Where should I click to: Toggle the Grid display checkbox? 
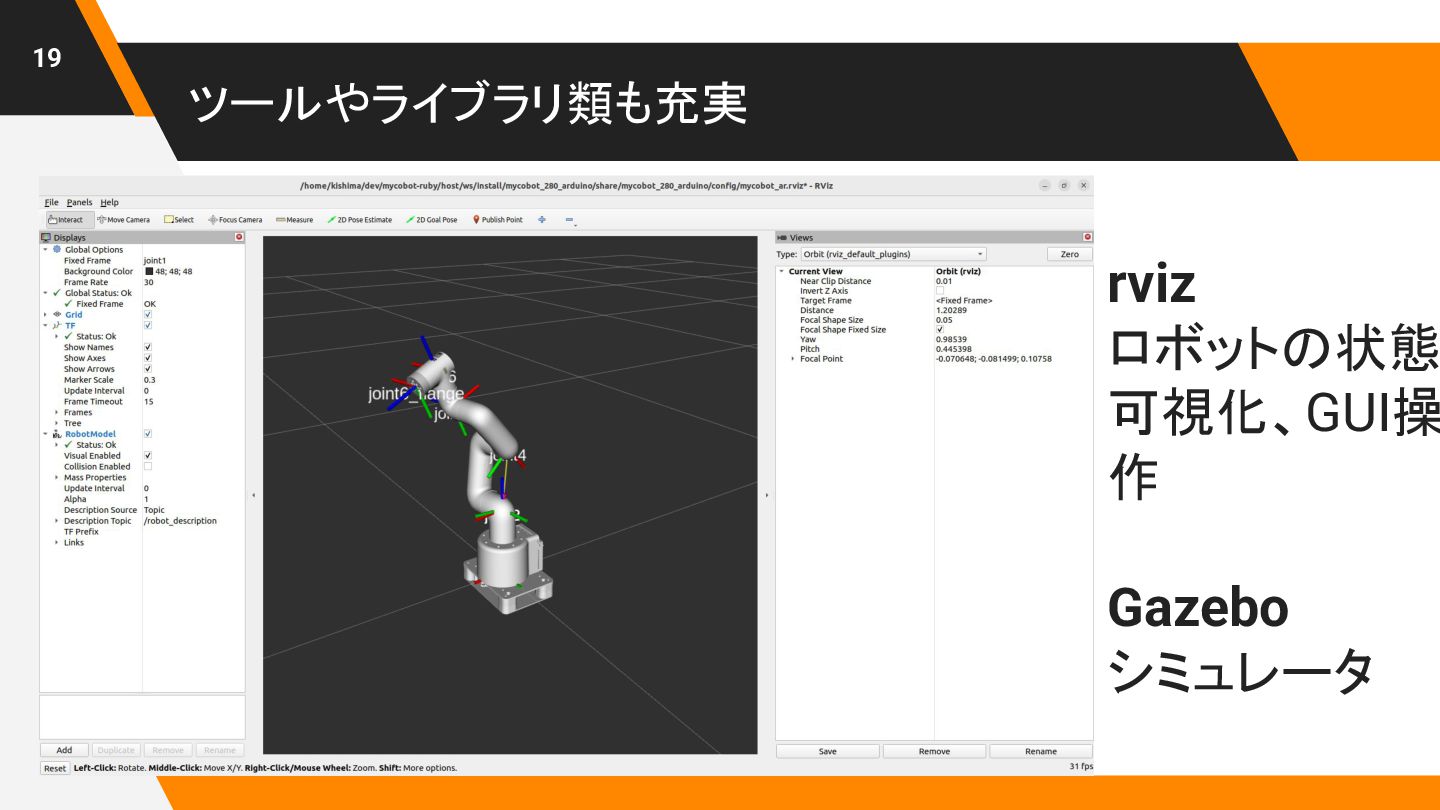point(148,314)
